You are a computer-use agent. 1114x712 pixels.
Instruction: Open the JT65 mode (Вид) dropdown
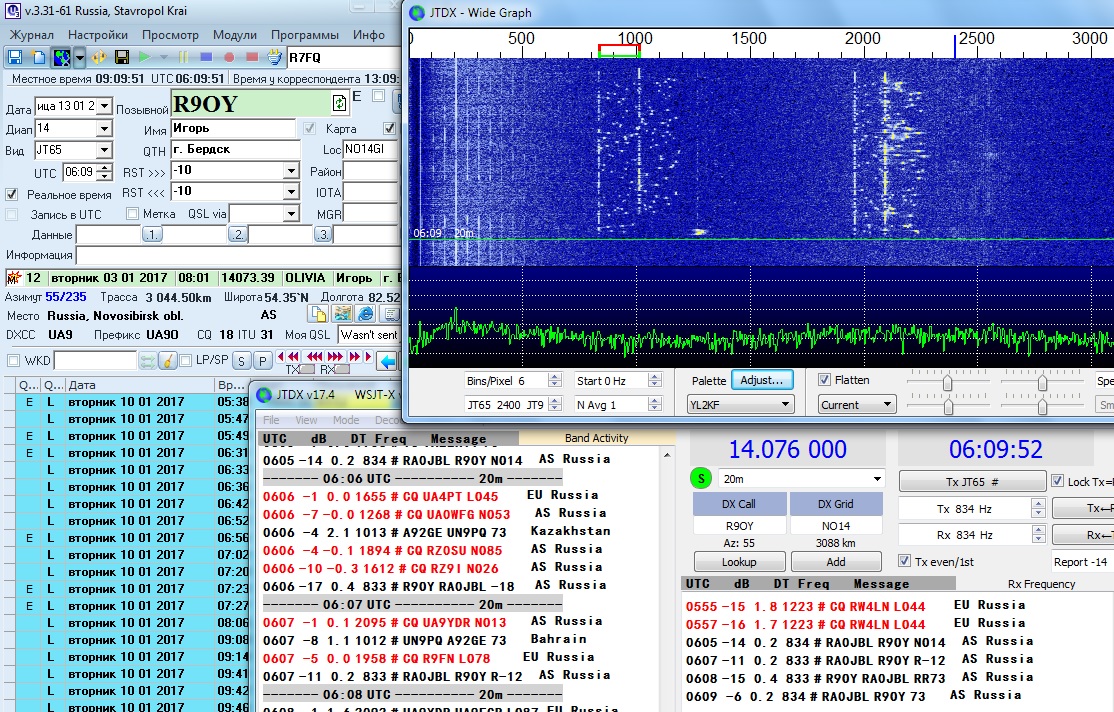pos(104,150)
